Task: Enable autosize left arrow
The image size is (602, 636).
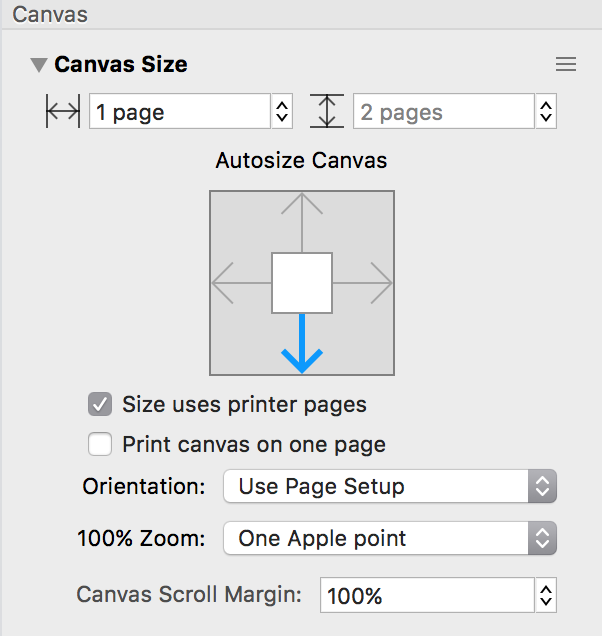Action: point(242,283)
